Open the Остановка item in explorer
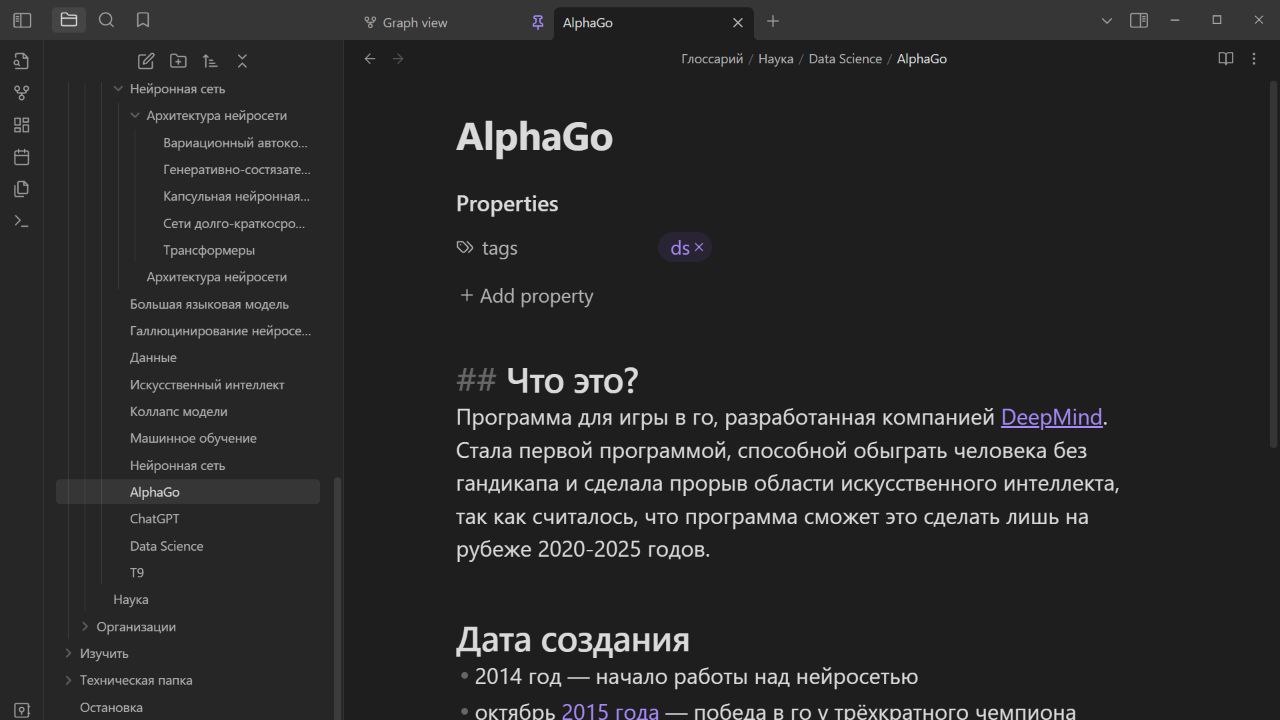Viewport: 1280px width, 720px height. click(111, 707)
